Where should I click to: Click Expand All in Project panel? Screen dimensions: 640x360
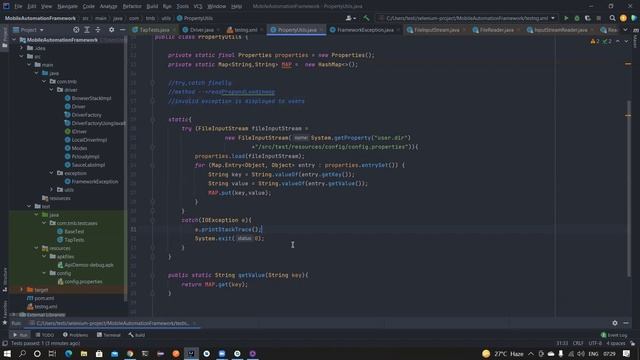87,30
